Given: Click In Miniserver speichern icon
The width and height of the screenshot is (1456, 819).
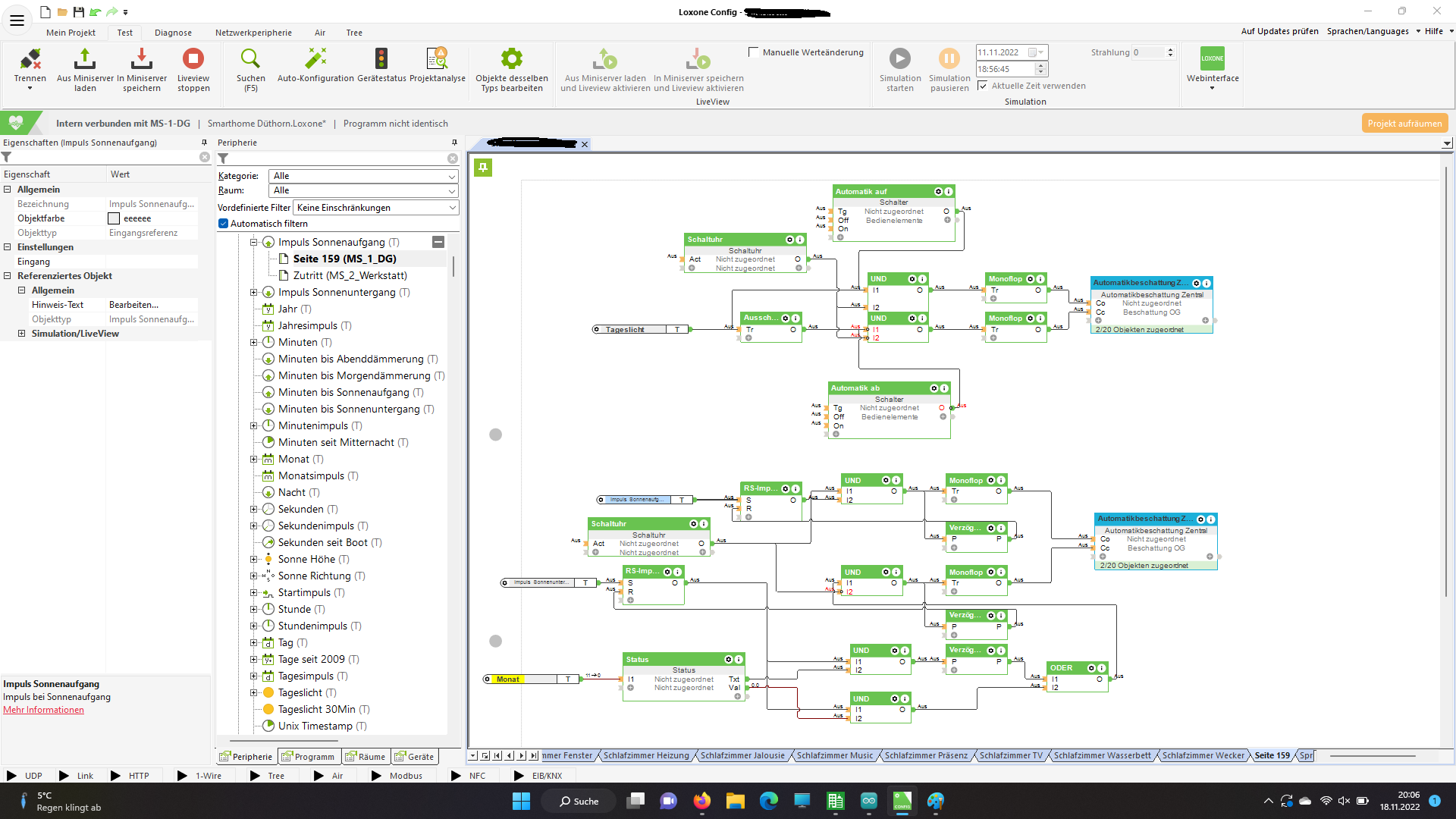Looking at the screenshot, I should click(141, 59).
